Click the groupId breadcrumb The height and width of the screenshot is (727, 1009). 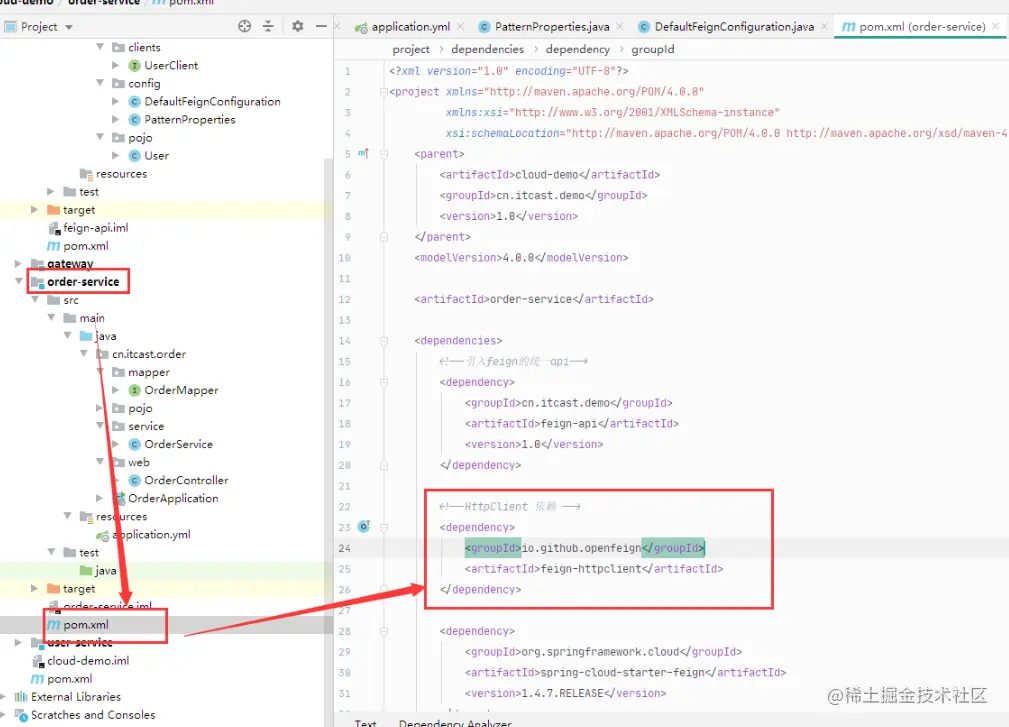(x=653, y=50)
